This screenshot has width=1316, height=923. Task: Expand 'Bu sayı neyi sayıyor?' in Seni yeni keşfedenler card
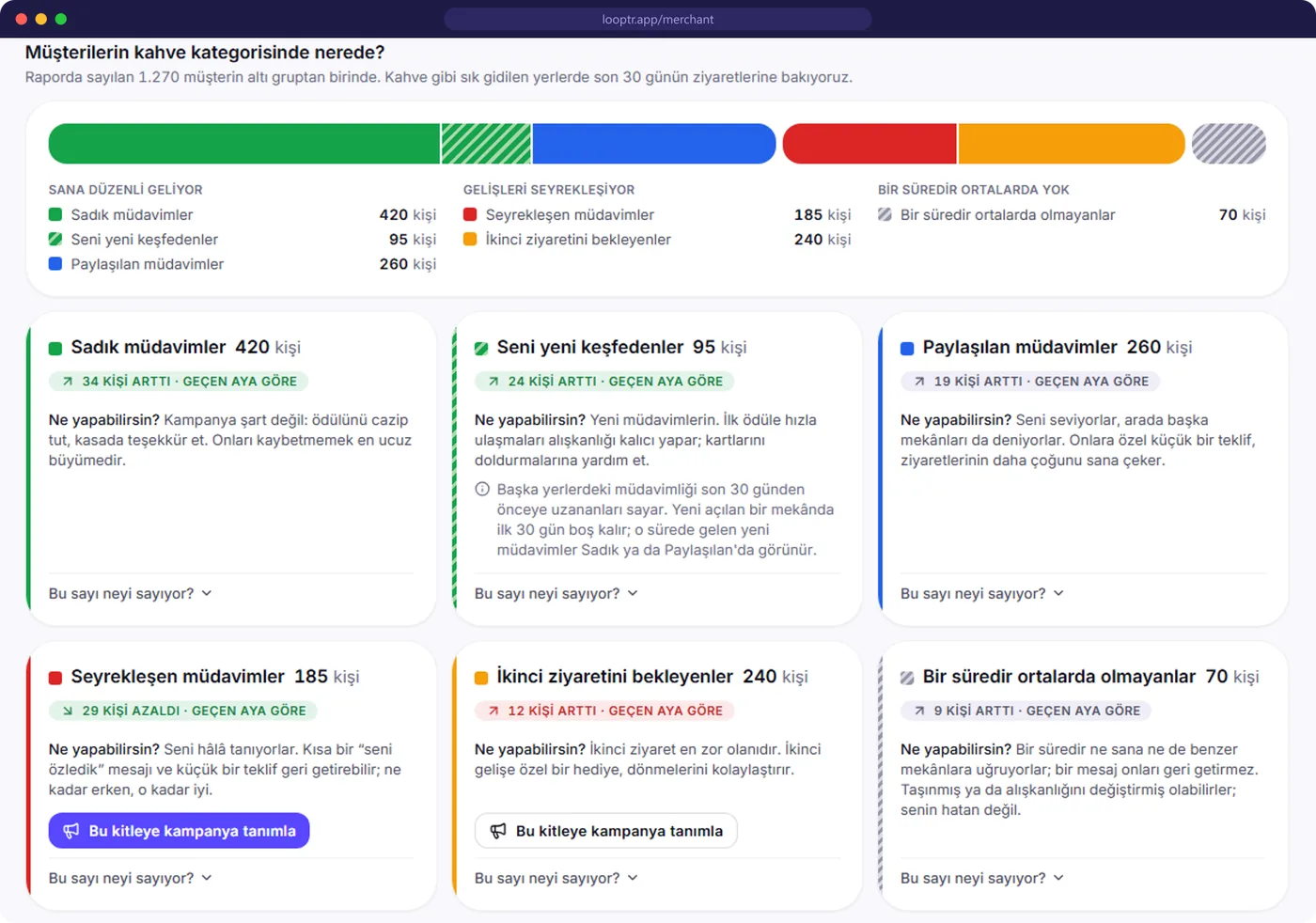coord(556,594)
